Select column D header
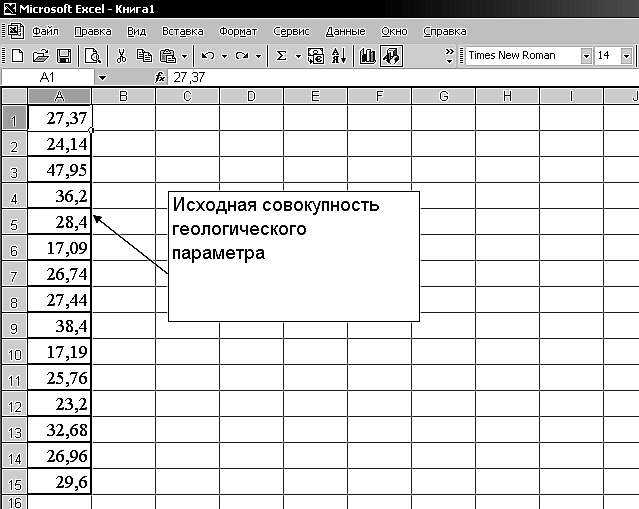The height and width of the screenshot is (509, 639). tap(251, 96)
